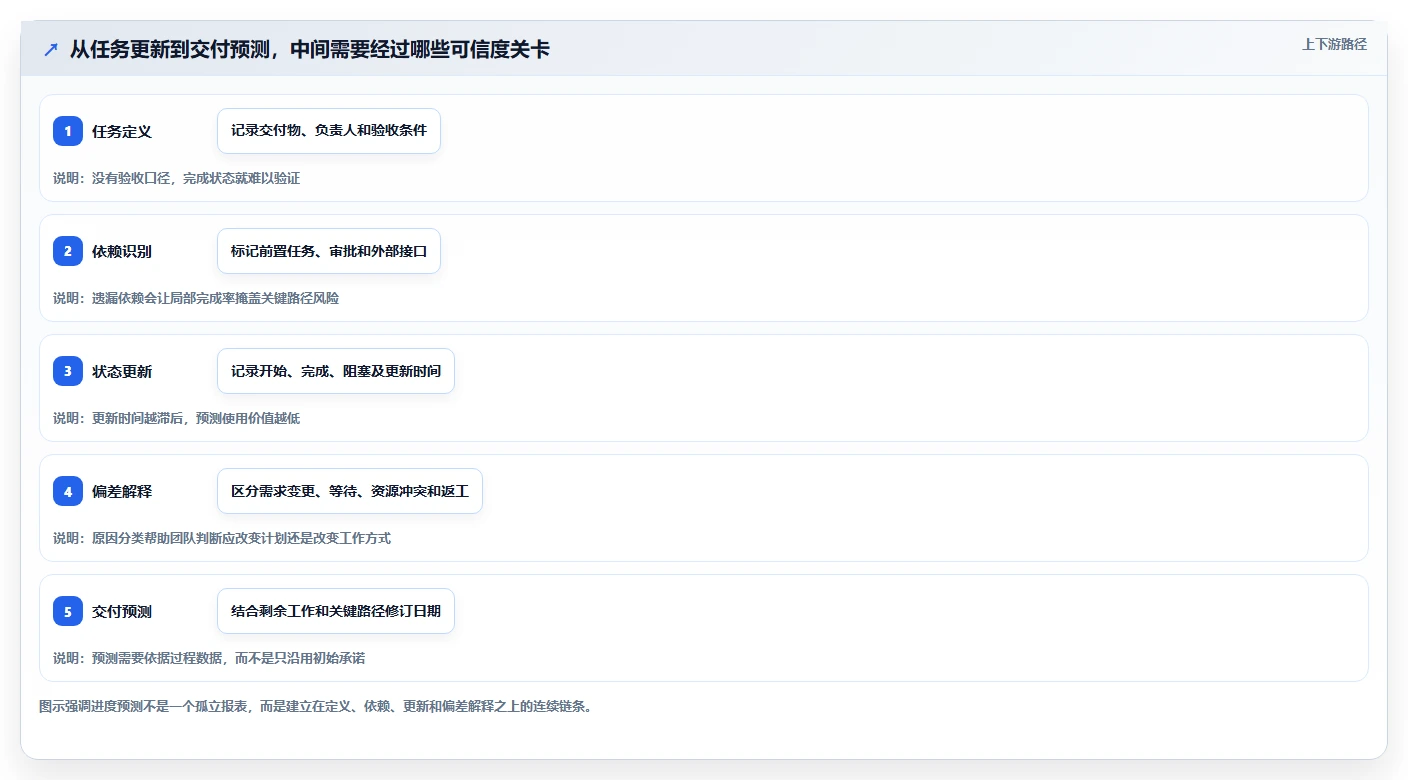Select the 偏差解释 step label
This screenshot has width=1408, height=780.
click(x=122, y=491)
